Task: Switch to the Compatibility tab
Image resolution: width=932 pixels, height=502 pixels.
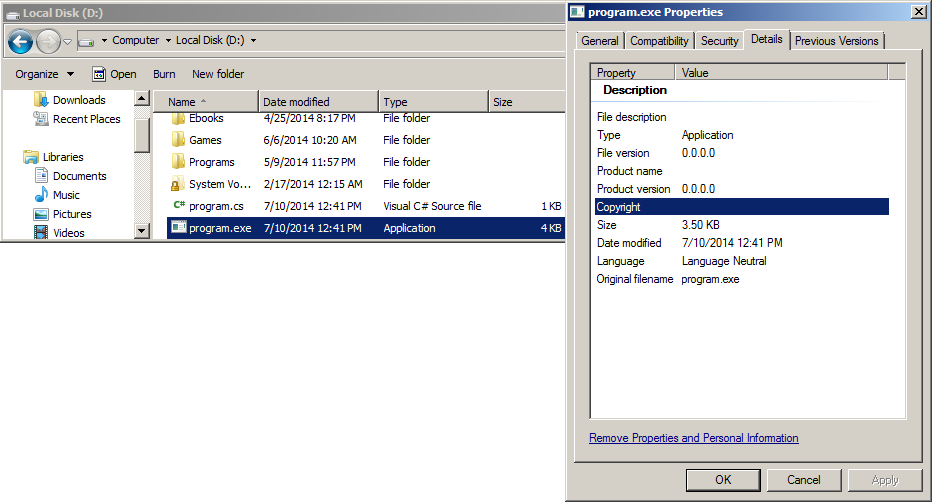Action: tap(659, 41)
